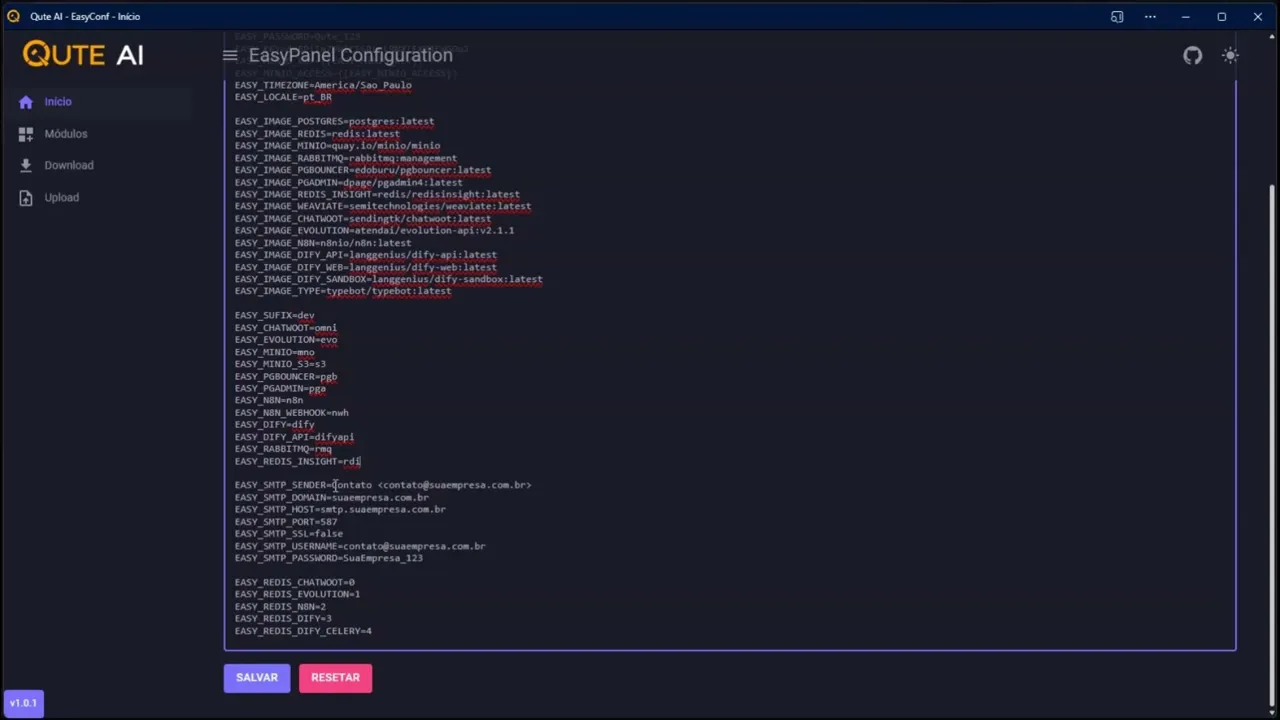Click line EASY_IMAGE_WEAVIATE
Viewport: 1280px width, 720px height.
click(x=383, y=206)
